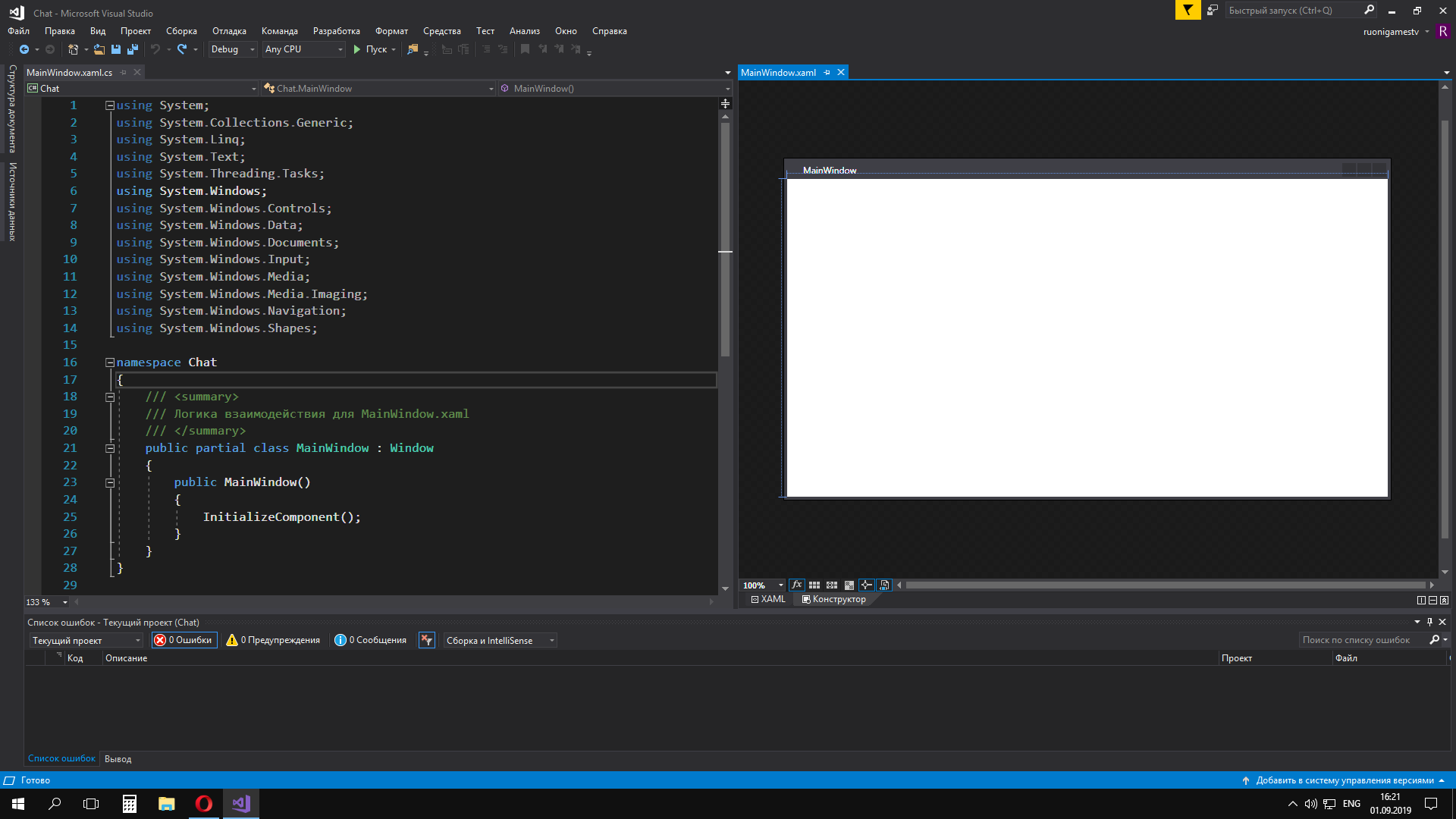Open the 133 % editor zoom dropdown
This screenshot has height=819, width=1456.
pos(47,602)
